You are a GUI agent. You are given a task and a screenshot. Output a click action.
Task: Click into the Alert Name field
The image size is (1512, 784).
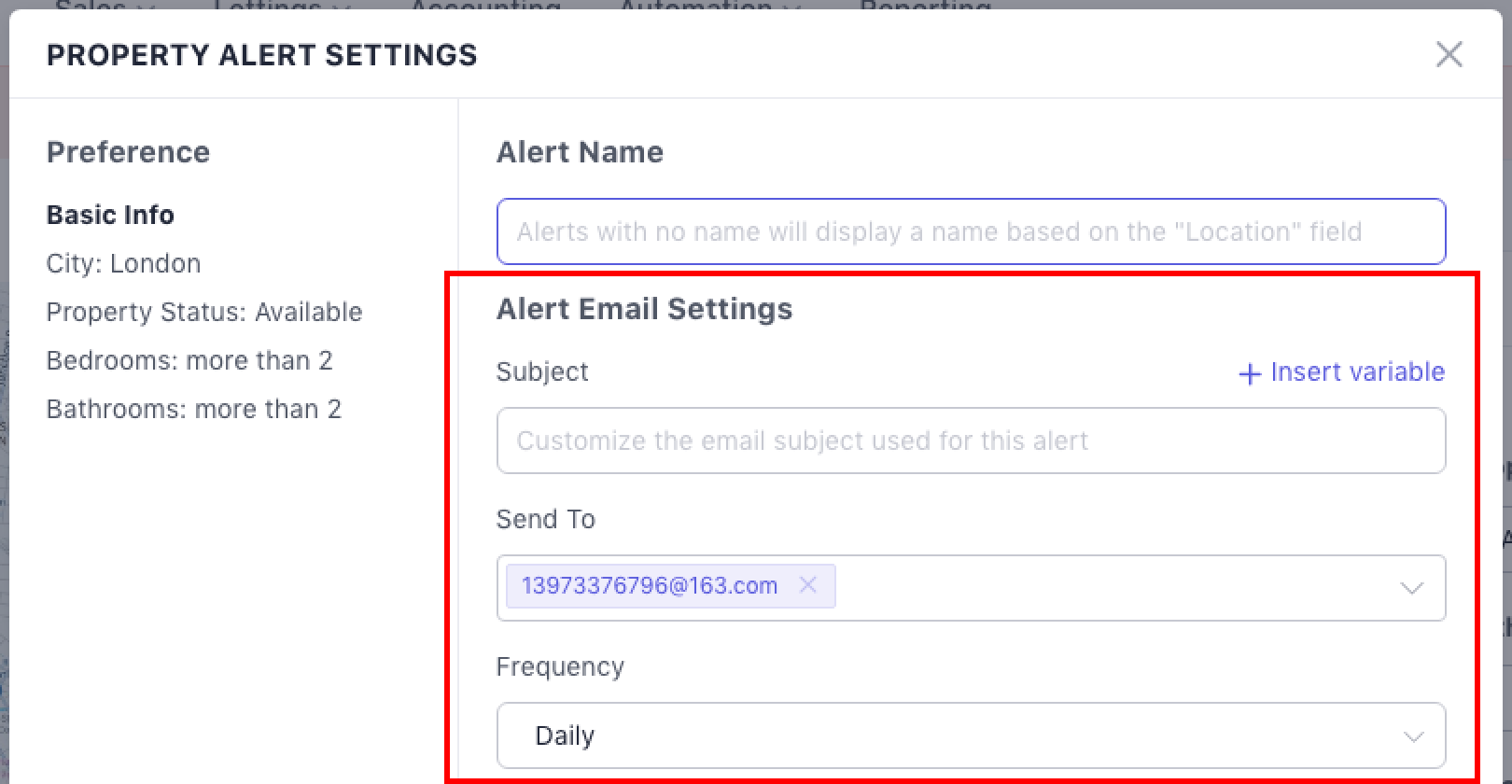[971, 231]
